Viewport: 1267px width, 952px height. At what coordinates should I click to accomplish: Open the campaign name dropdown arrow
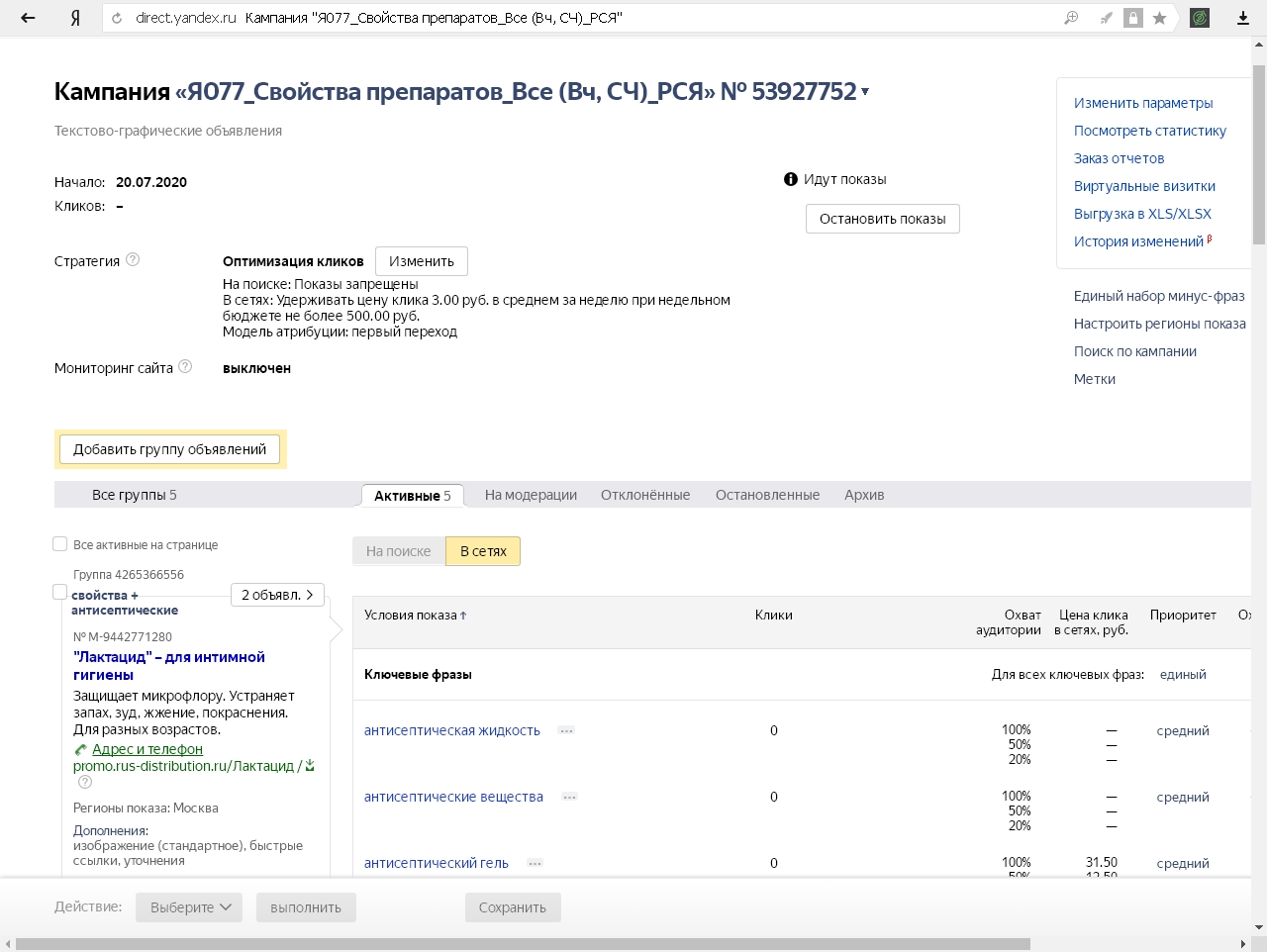click(865, 92)
